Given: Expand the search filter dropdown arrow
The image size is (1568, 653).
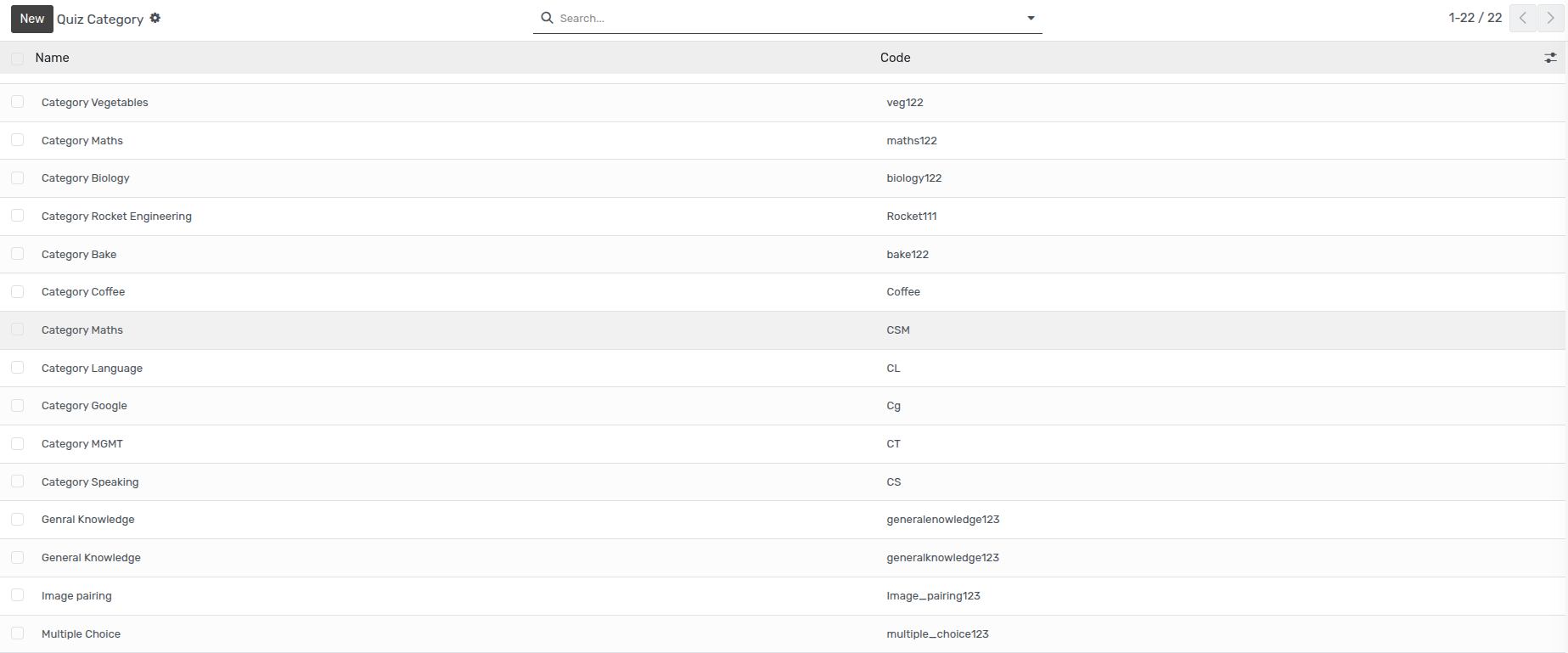Looking at the screenshot, I should click(x=1031, y=18).
